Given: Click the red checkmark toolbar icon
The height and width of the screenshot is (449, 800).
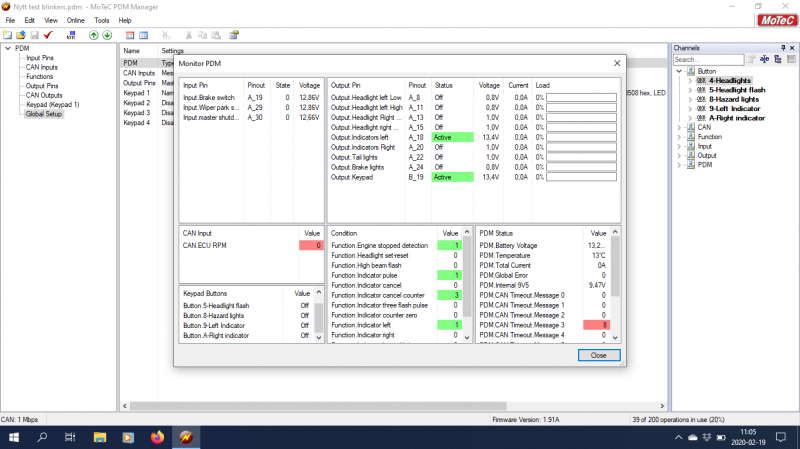Looking at the screenshot, I should tap(48, 35).
